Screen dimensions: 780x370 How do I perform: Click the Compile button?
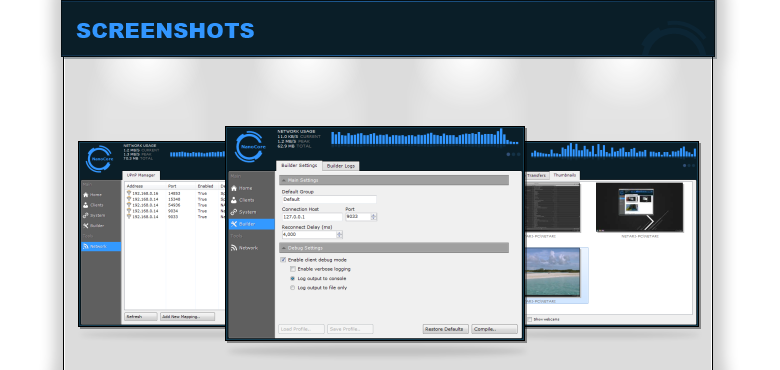click(494, 329)
